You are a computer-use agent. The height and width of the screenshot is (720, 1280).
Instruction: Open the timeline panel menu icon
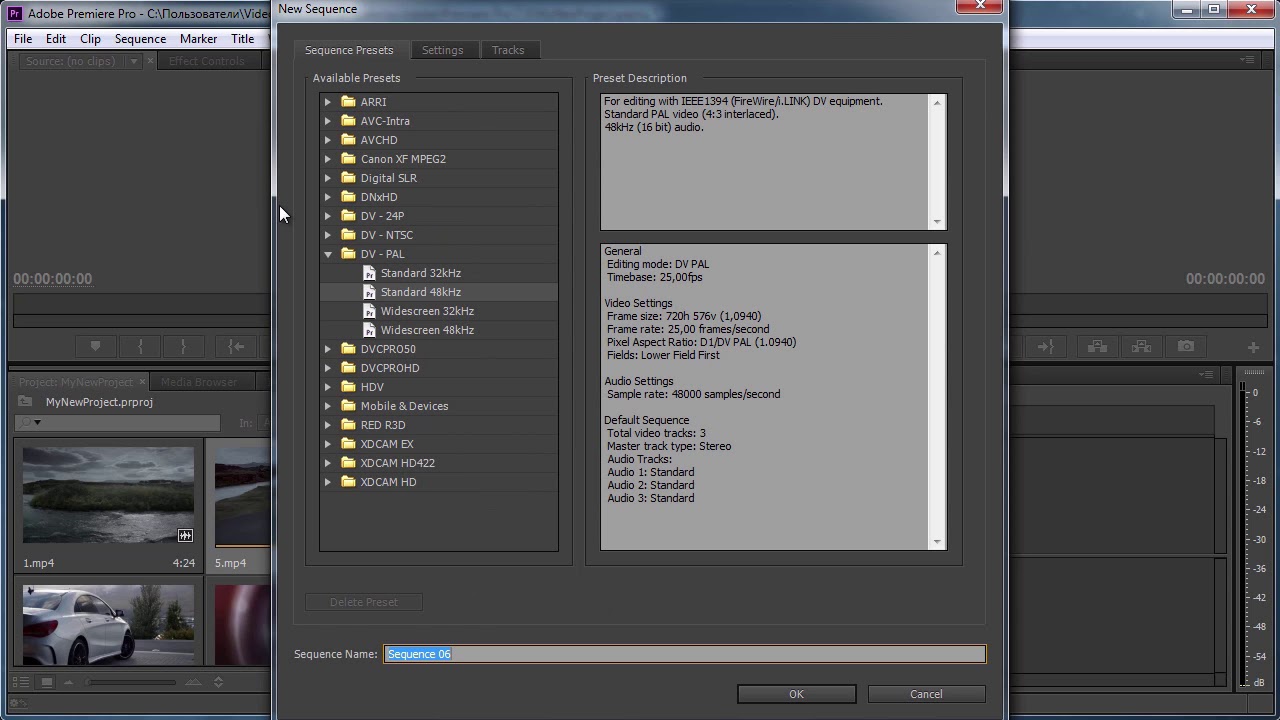(x=1207, y=374)
